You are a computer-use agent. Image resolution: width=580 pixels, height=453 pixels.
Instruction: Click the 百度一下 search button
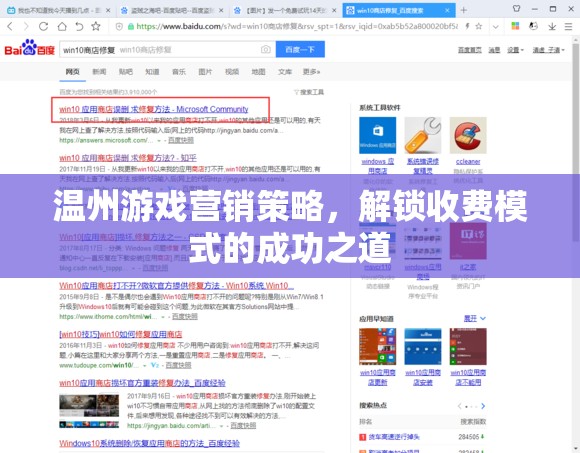click(300, 49)
